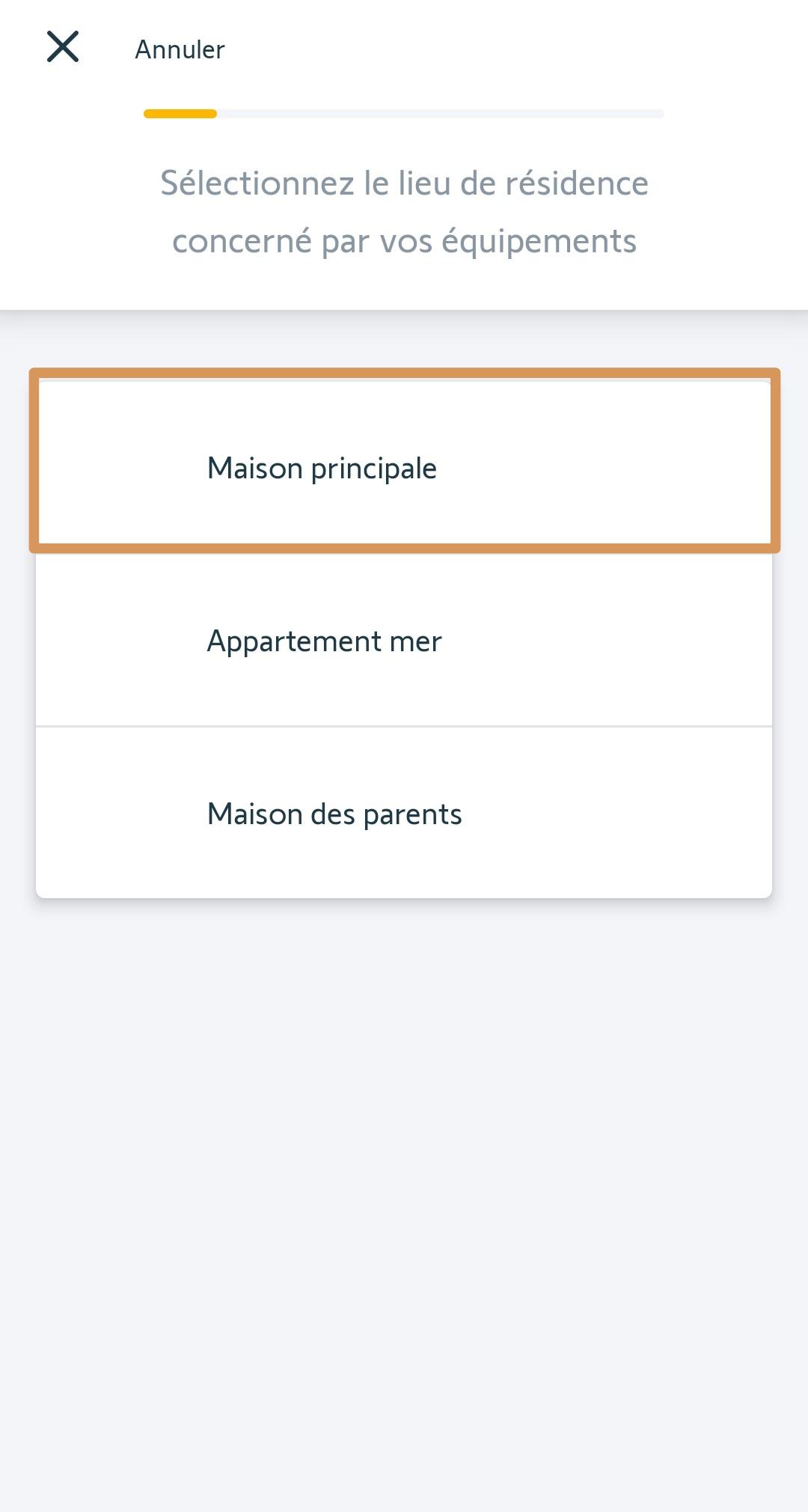Click the word 'Sélectionnez' in the title
The height and width of the screenshot is (1512, 808).
click(257, 183)
